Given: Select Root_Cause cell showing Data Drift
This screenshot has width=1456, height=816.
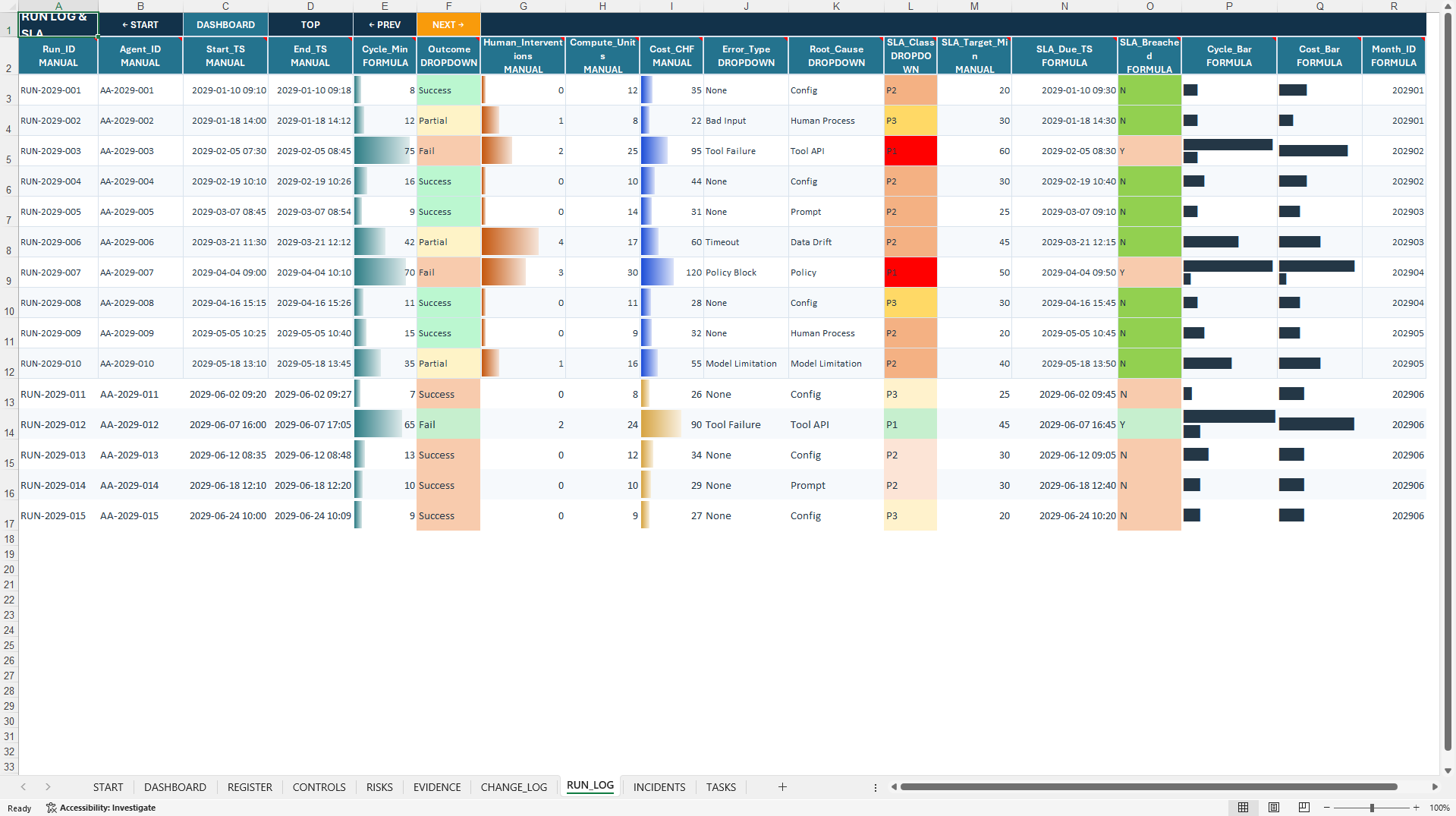Looking at the screenshot, I should click(836, 242).
